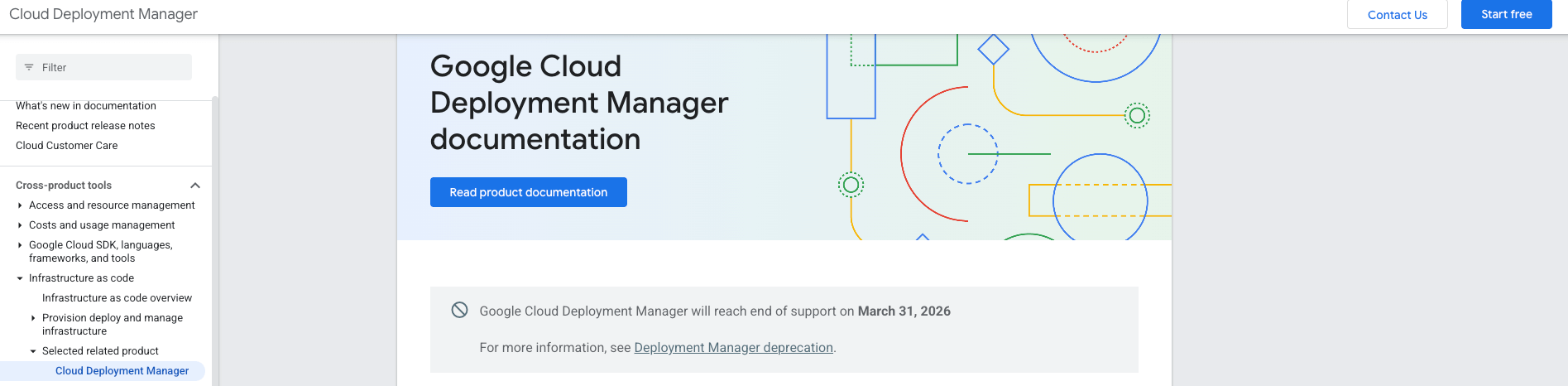The height and width of the screenshot is (386, 1568).
Task: Expand Provision deploy and manage infrastructure arrow
Action: (33, 318)
